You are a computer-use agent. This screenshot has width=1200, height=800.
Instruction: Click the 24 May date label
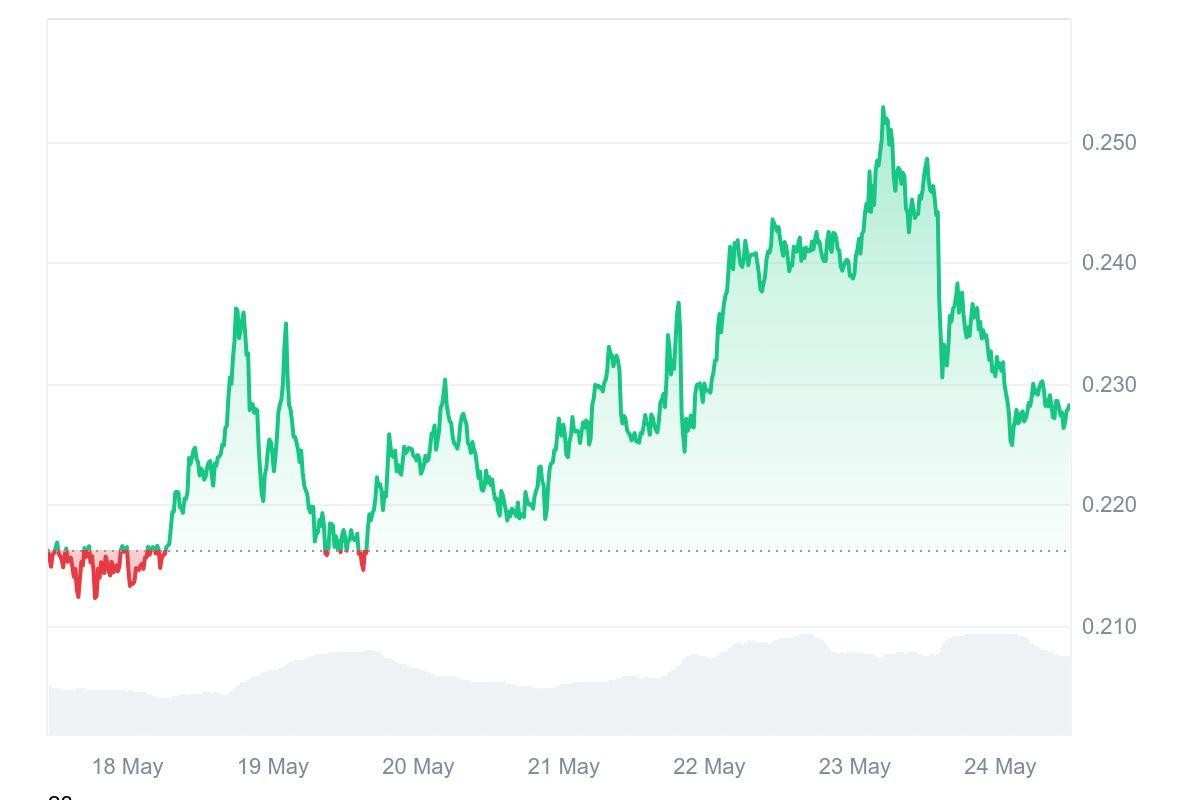[x=1000, y=767]
